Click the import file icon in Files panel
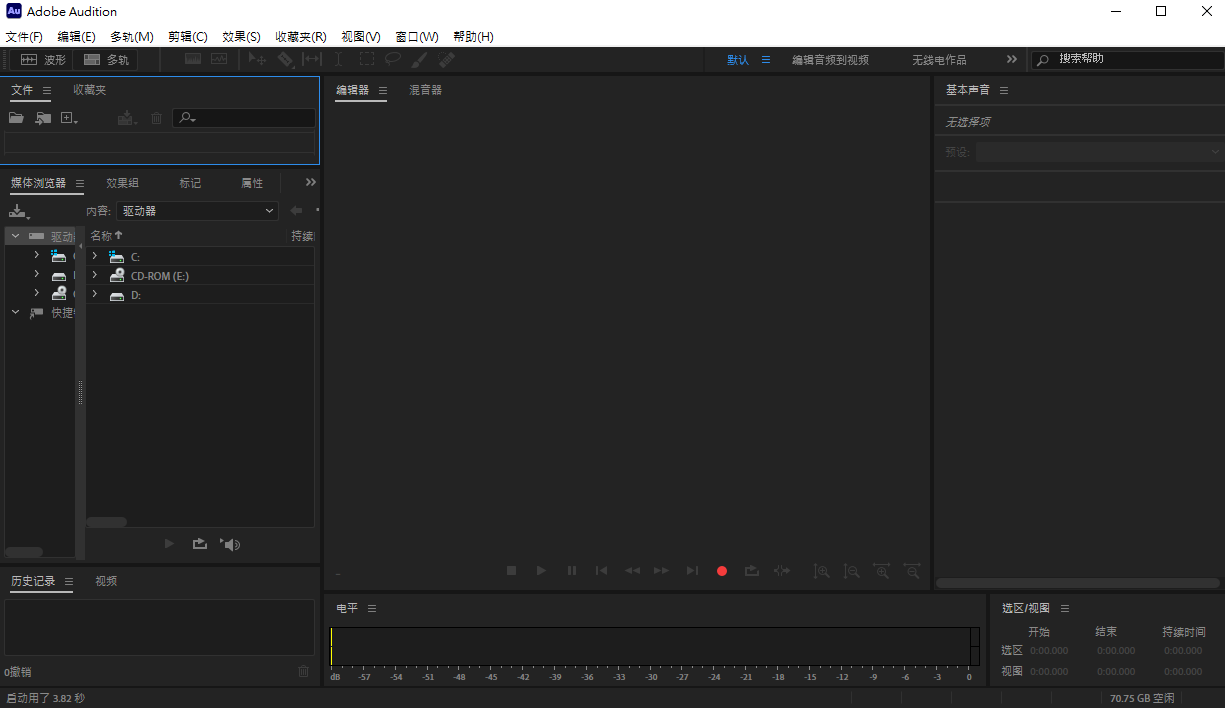Screen dimensions: 1225x708 (x=43, y=118)
